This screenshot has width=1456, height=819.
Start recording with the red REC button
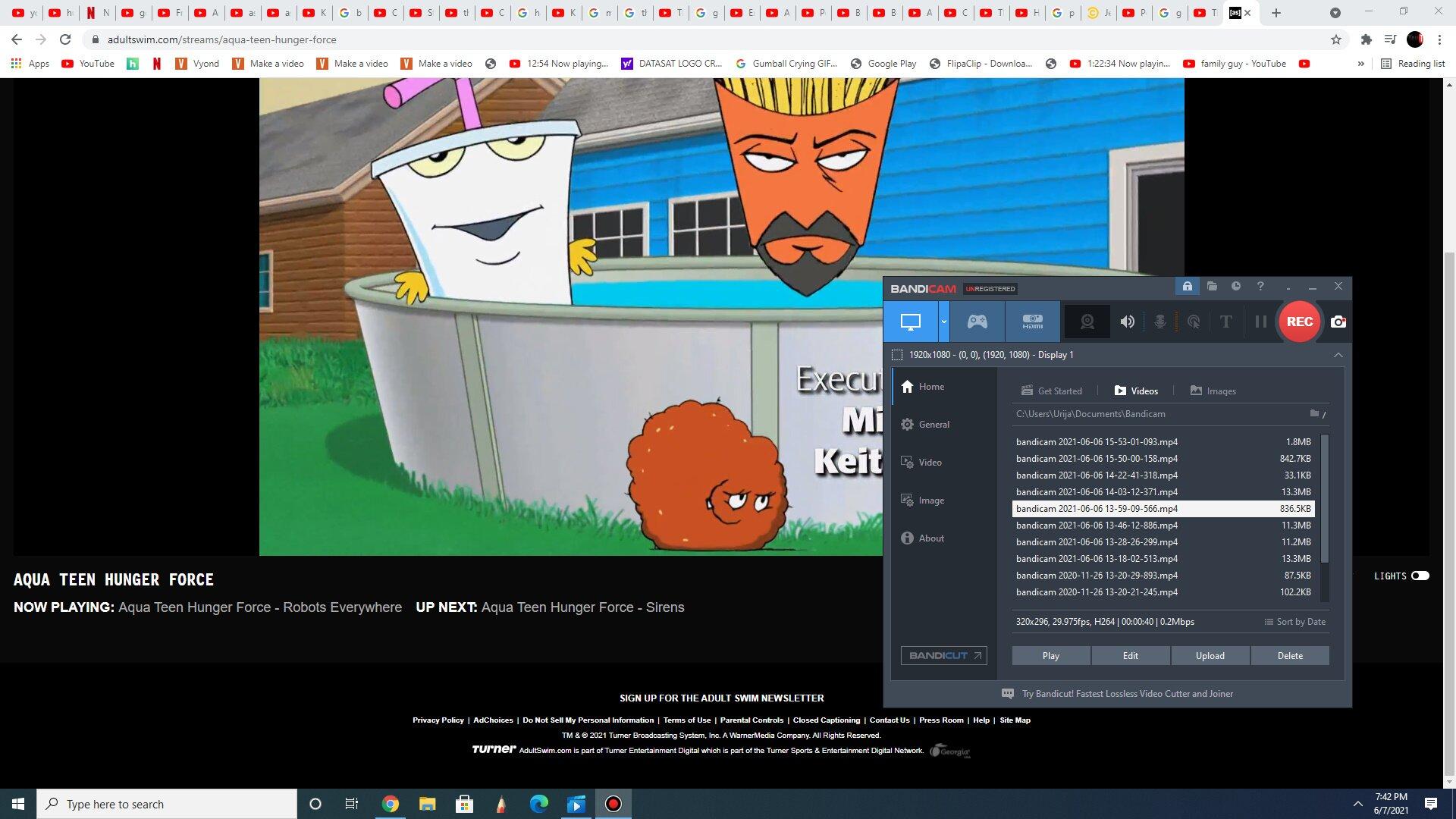pos(1299,322)
